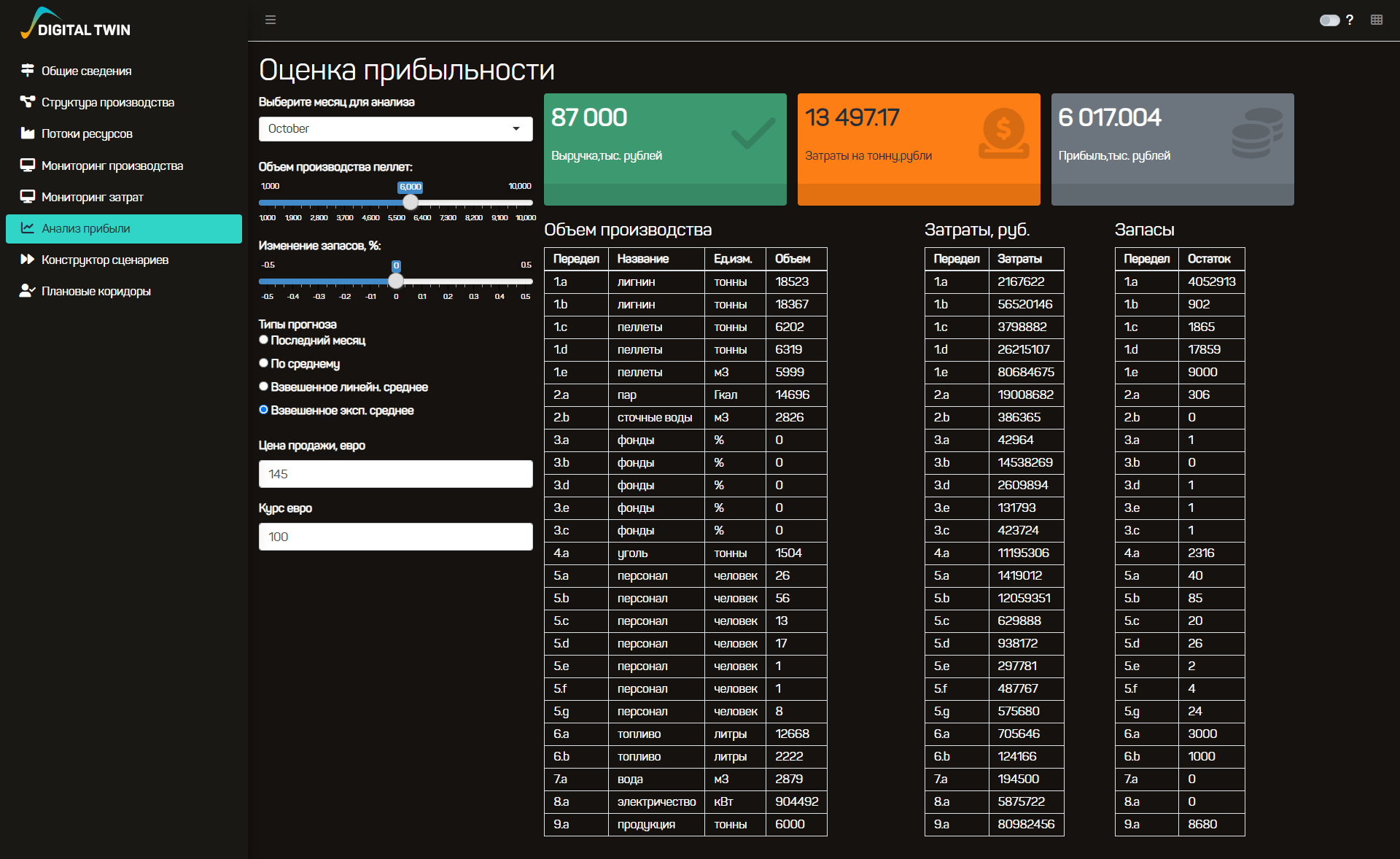
Task: Choose Взвешенное линейн. среднее radio button
Action: 264,386
